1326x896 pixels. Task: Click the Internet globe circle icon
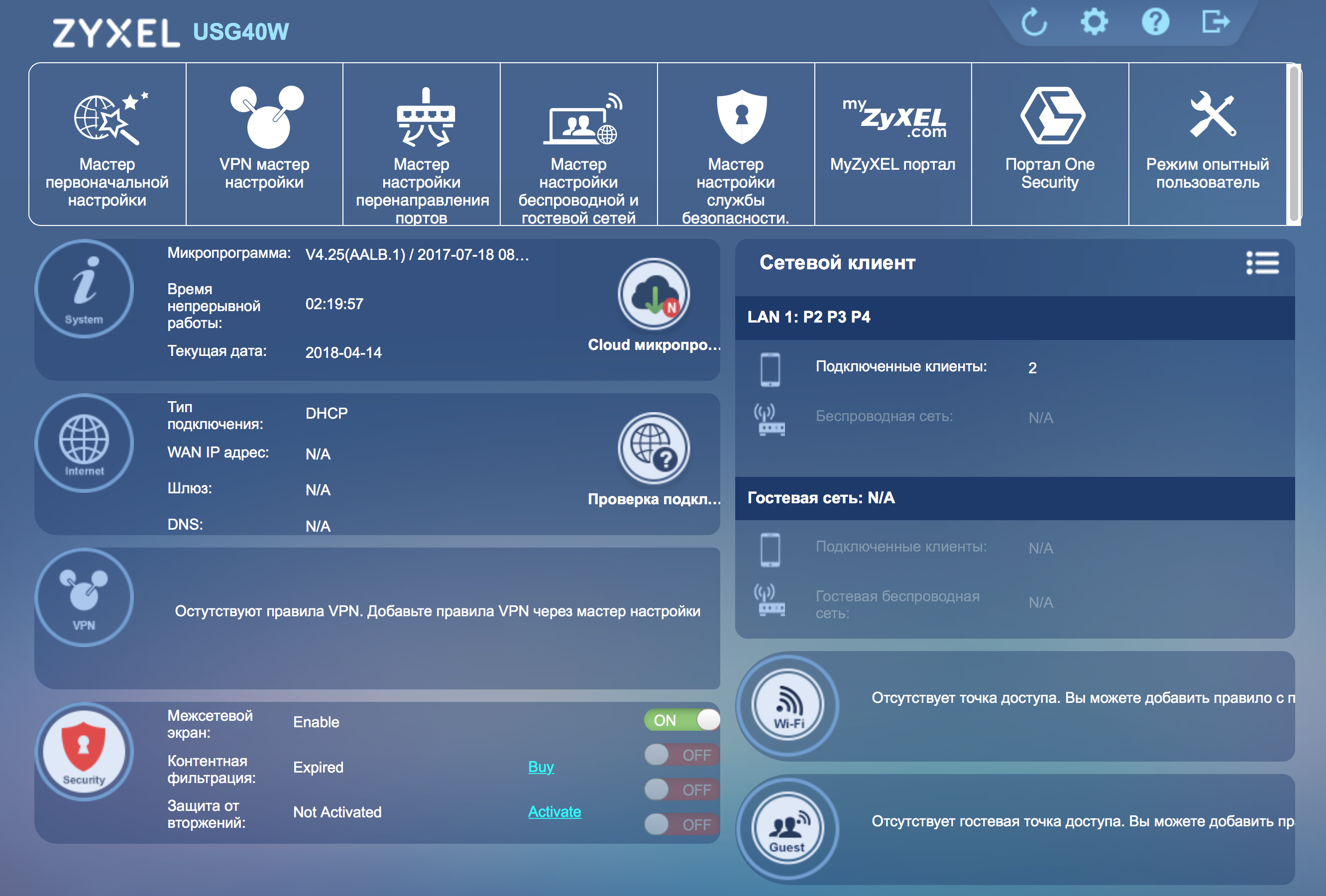click(84, 443)
